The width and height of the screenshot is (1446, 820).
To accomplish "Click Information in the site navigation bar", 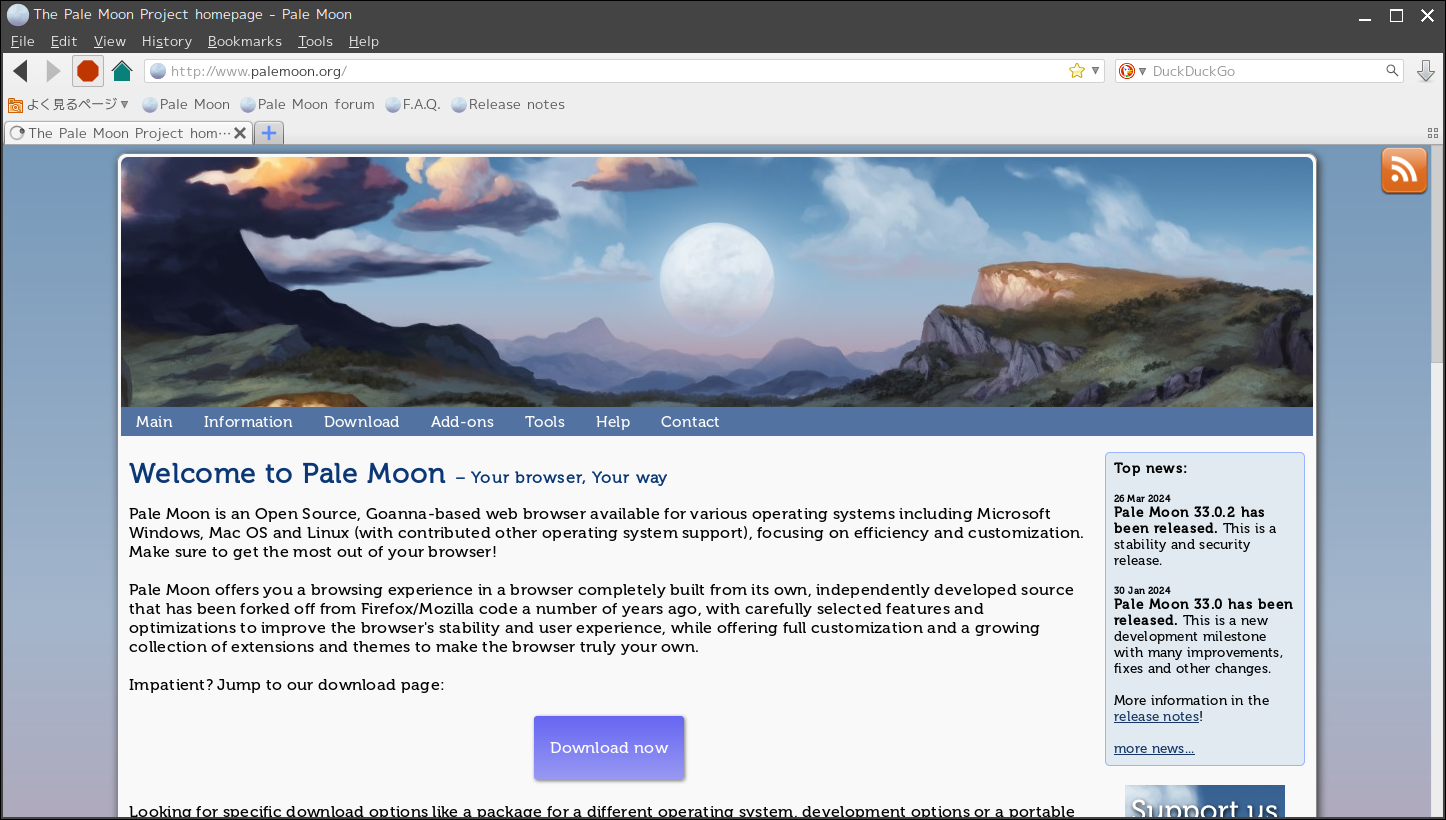I will 248,422.
